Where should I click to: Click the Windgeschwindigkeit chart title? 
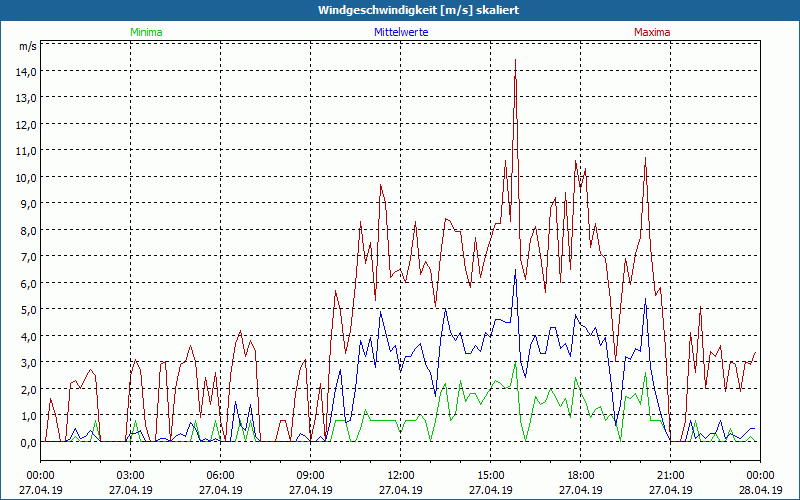pyautogui.click(x=418, y=10)
